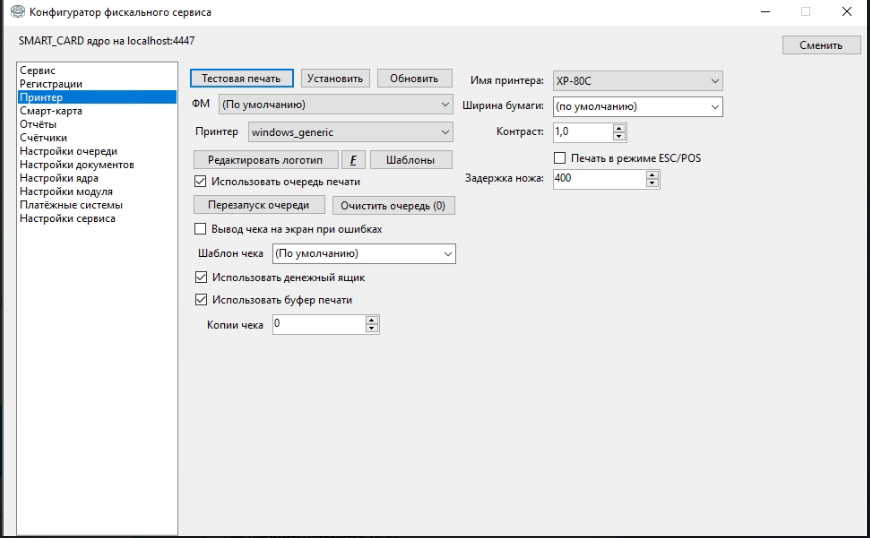Screen dimensions: 870x538
Task: Open 'Настройки документов' in sidebar
Action: 97,165
